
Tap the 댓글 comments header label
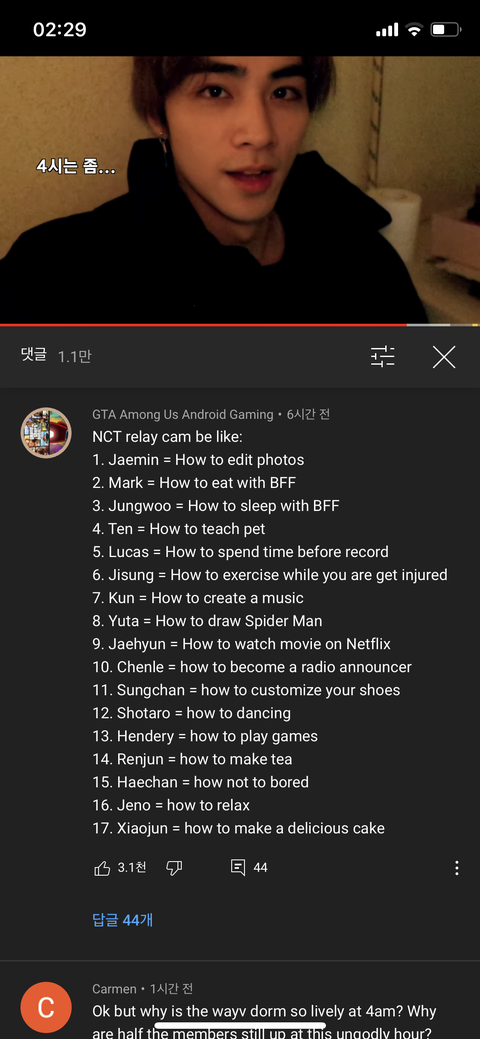pyautogui.click(x=34, y=356)
